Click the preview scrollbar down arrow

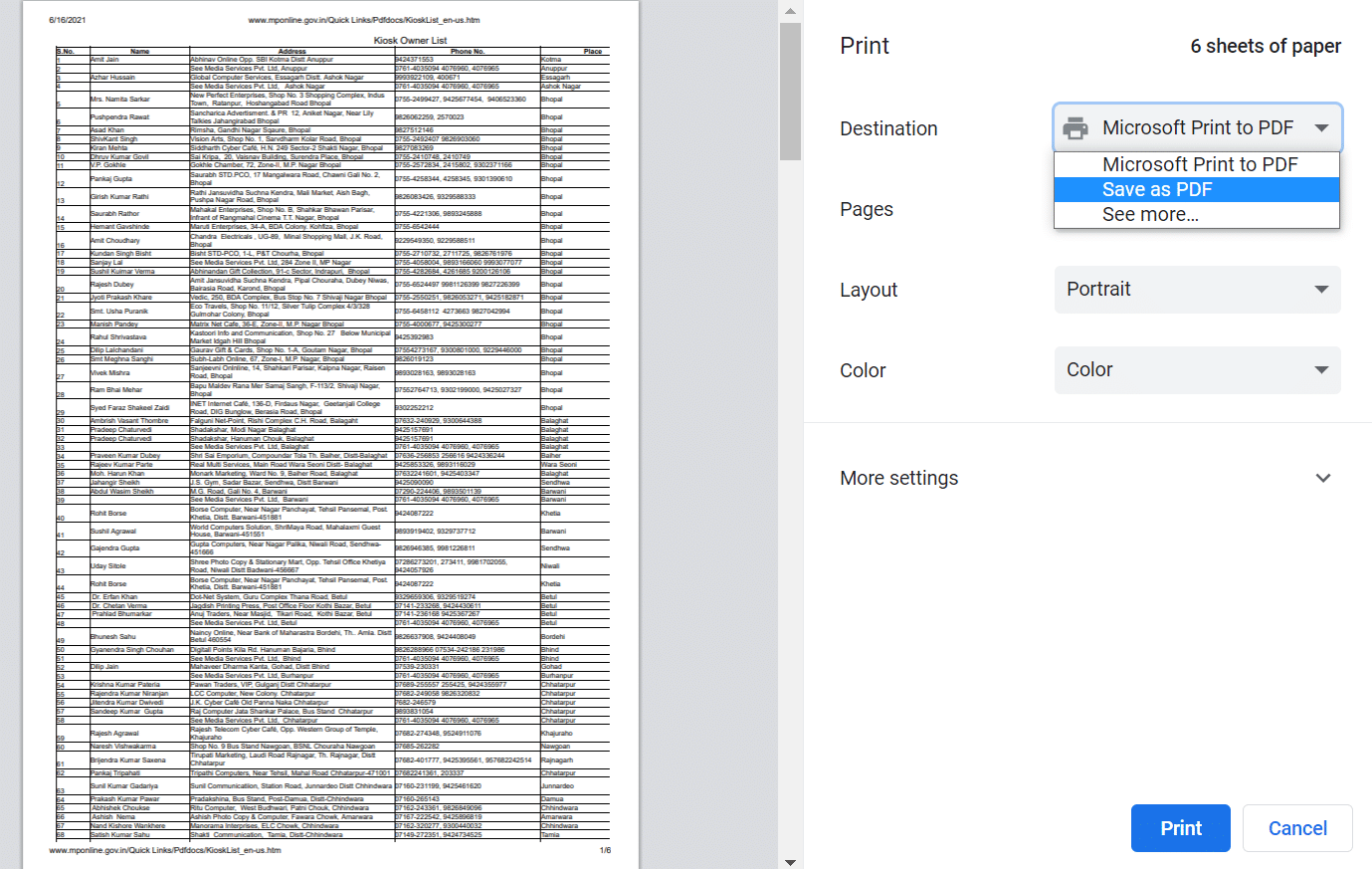(790, 859)
